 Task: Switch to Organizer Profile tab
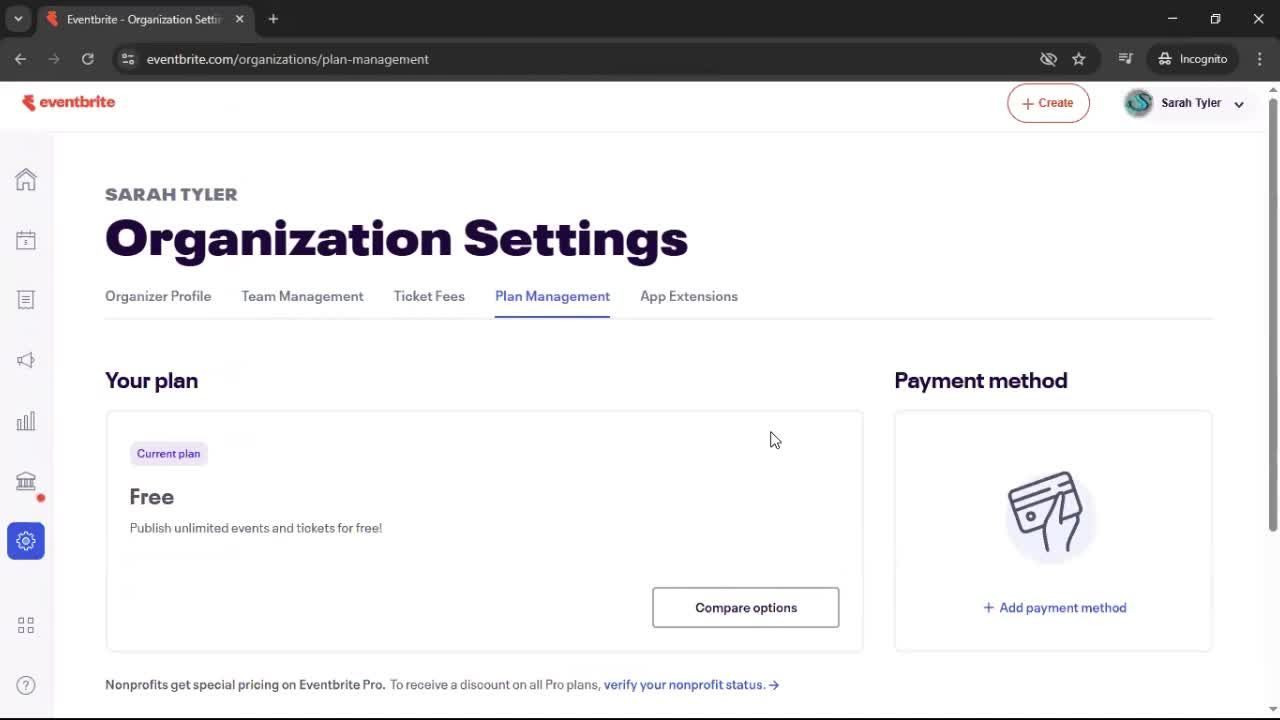[158, 296]
